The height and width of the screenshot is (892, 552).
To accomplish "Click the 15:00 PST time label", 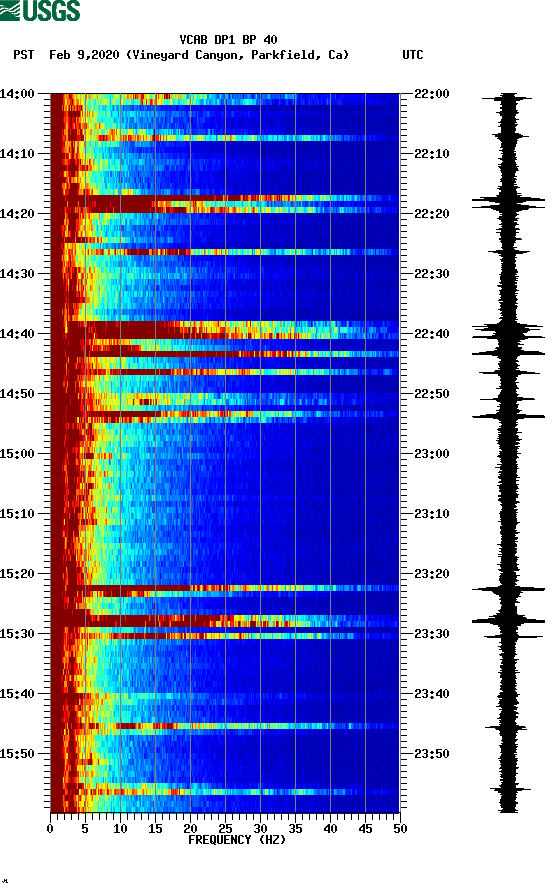I will (17, 454).
